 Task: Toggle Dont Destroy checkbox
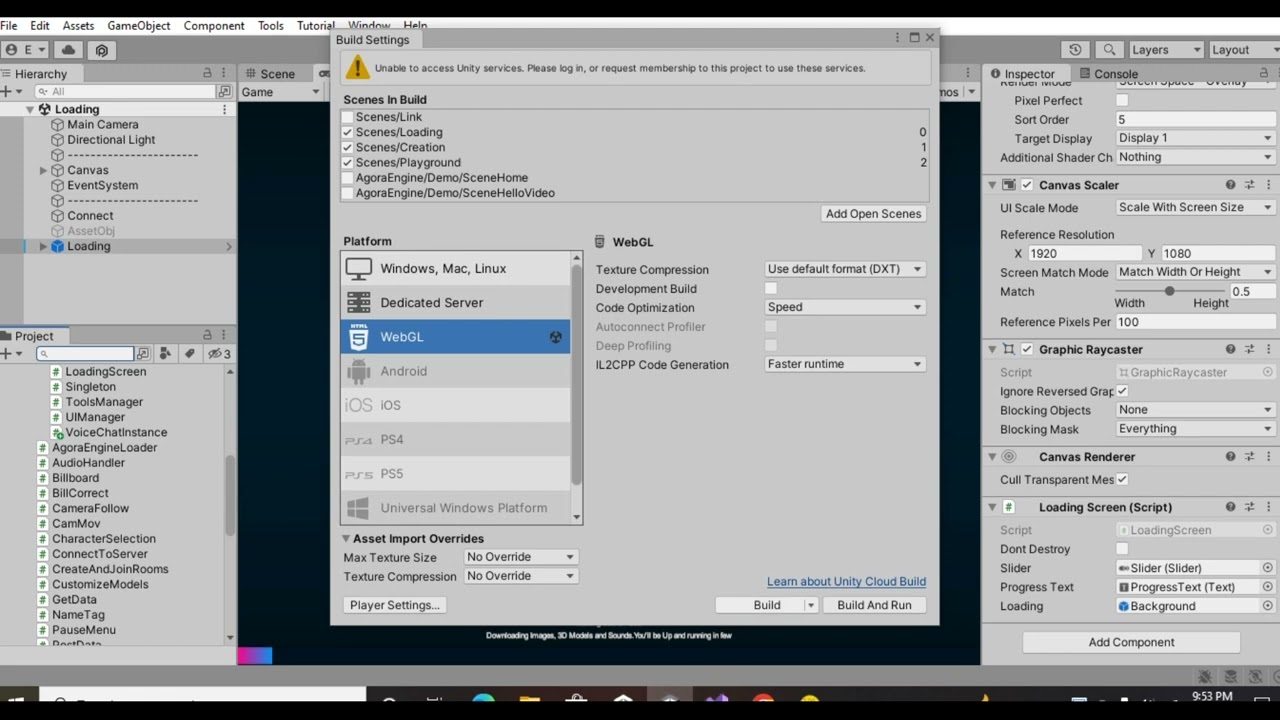(x=1122, y=549)
